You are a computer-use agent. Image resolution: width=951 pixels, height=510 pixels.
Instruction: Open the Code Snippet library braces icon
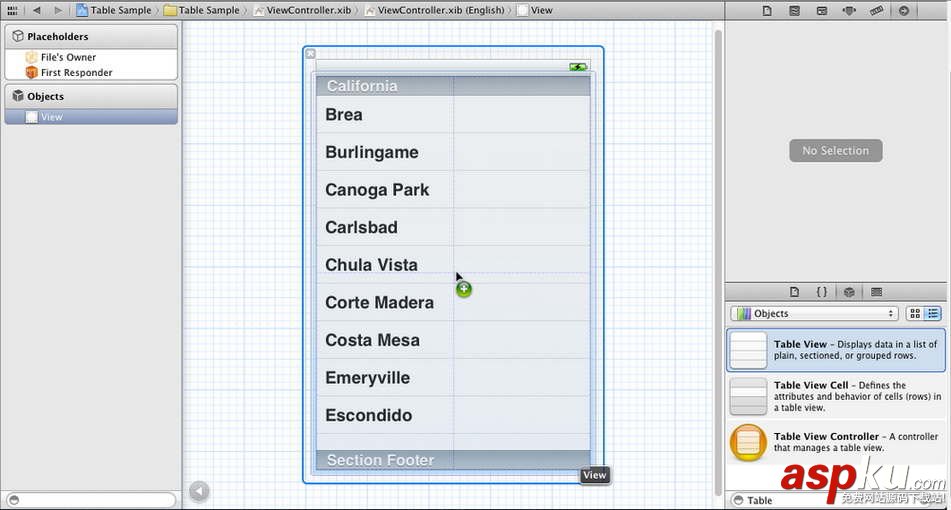point(822,292)
